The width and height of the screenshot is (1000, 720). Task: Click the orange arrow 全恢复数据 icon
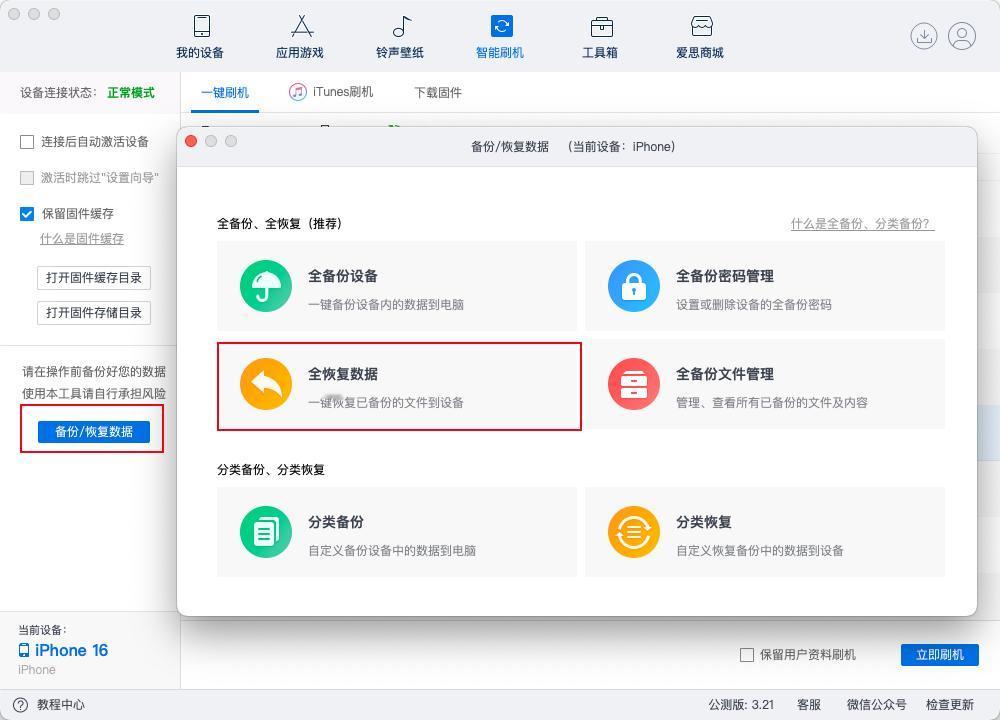[x=266, y=384]
